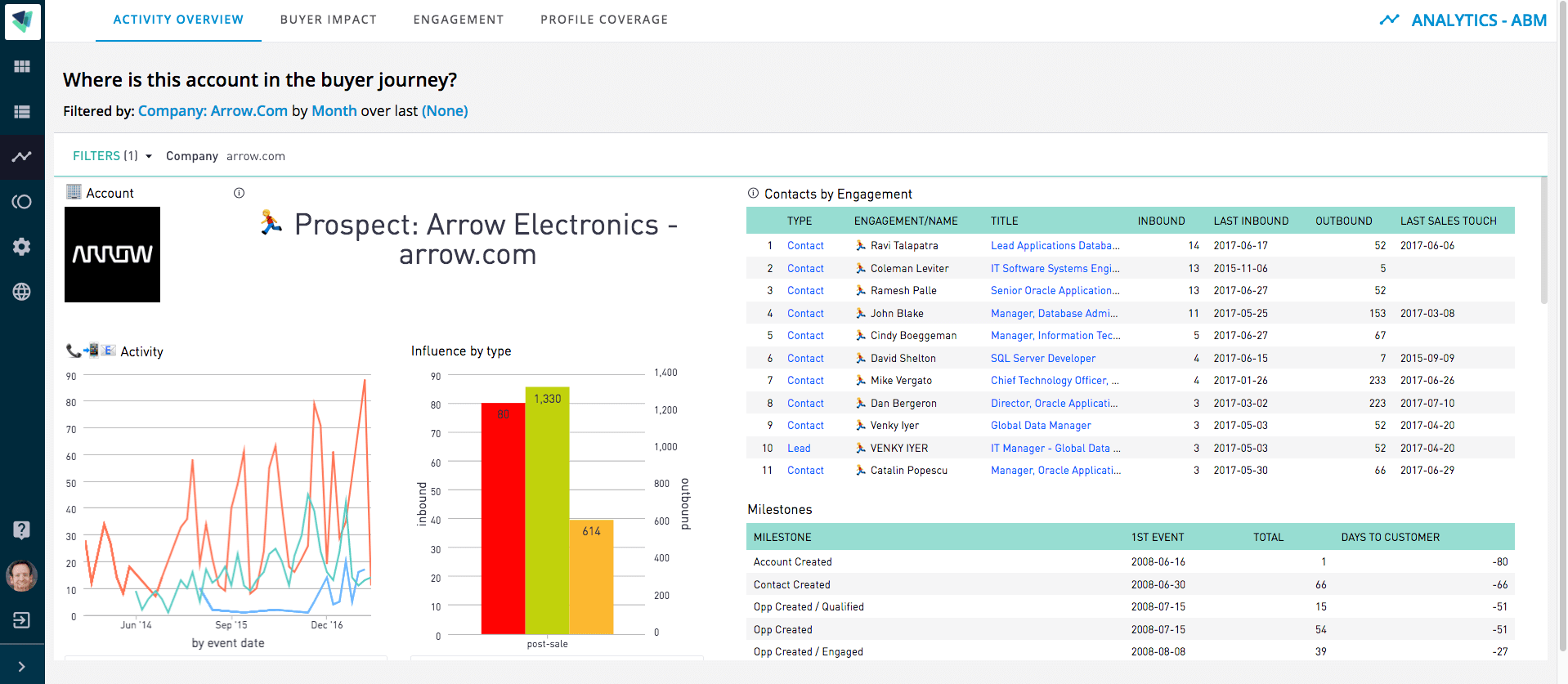Click the (None) time range link
This screenshot has height=684, width=1568.
pos(445,111)
